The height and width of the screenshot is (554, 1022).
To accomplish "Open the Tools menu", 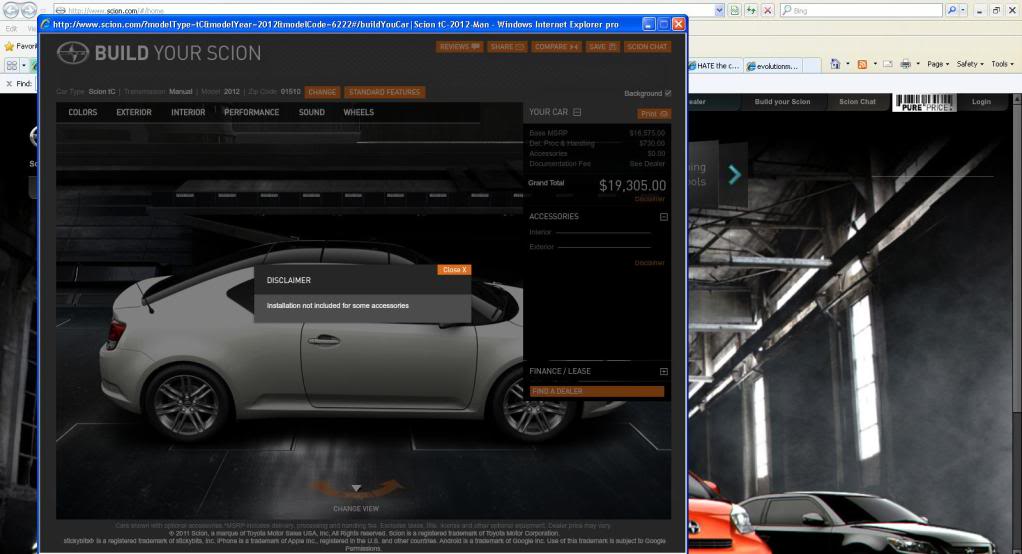I will click(1002, 64).
